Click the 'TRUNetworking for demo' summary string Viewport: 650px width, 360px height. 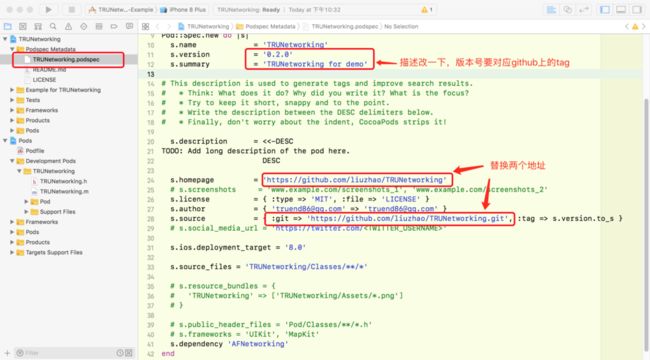[315, 64]
